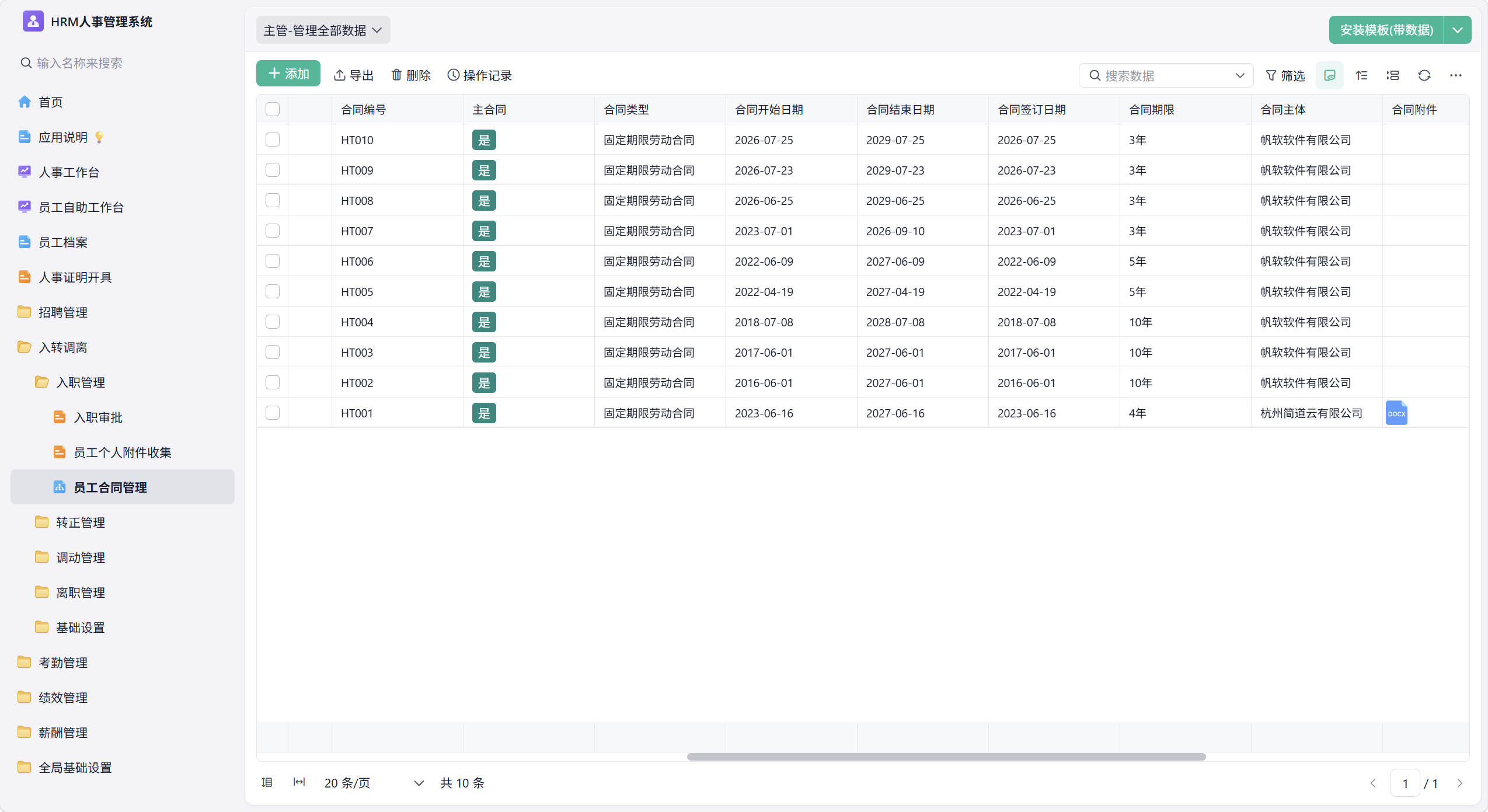Click the page number input box

[1405, 783]
